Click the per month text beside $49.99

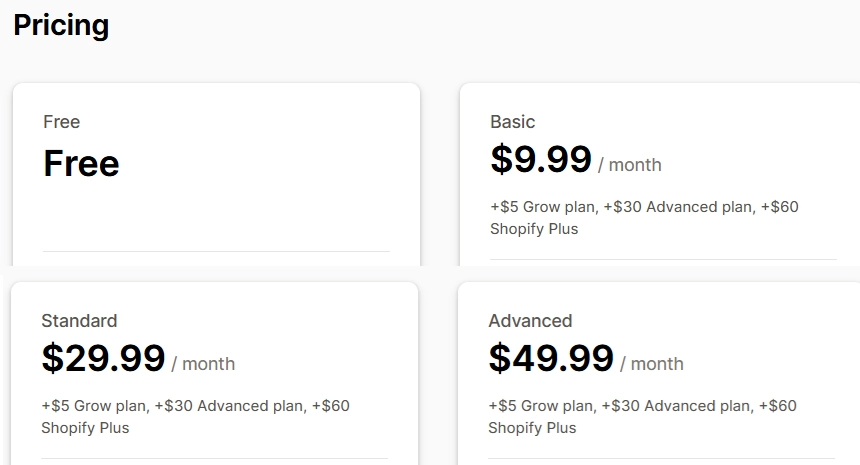pos(652,364)
